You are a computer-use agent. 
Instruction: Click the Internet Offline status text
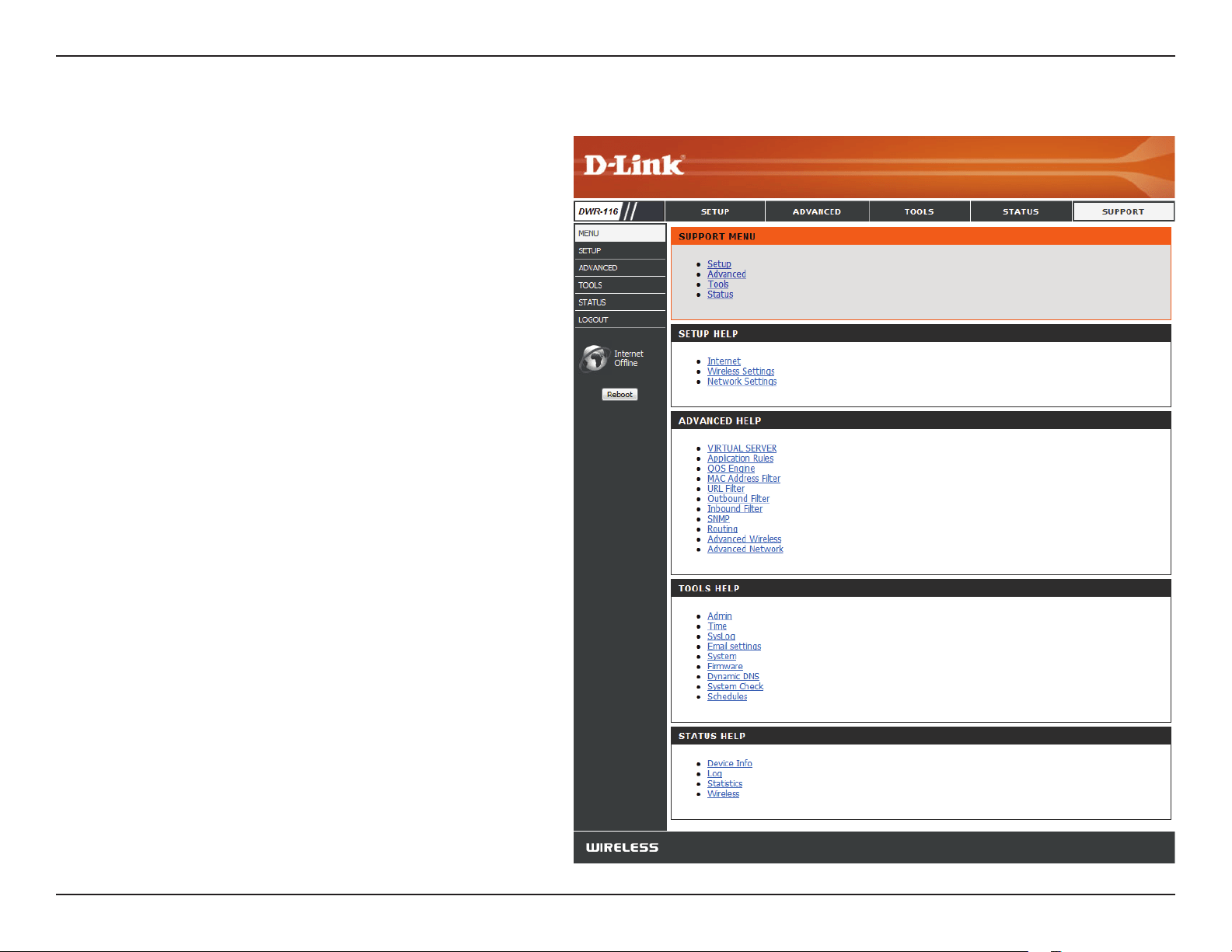point(628,358)
